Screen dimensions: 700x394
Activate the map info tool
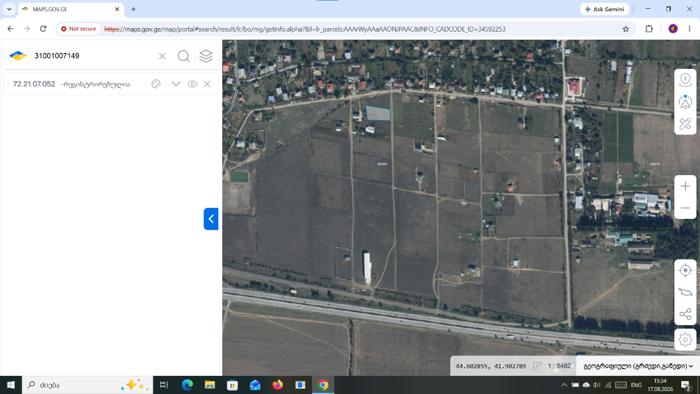tap(685, 80)
